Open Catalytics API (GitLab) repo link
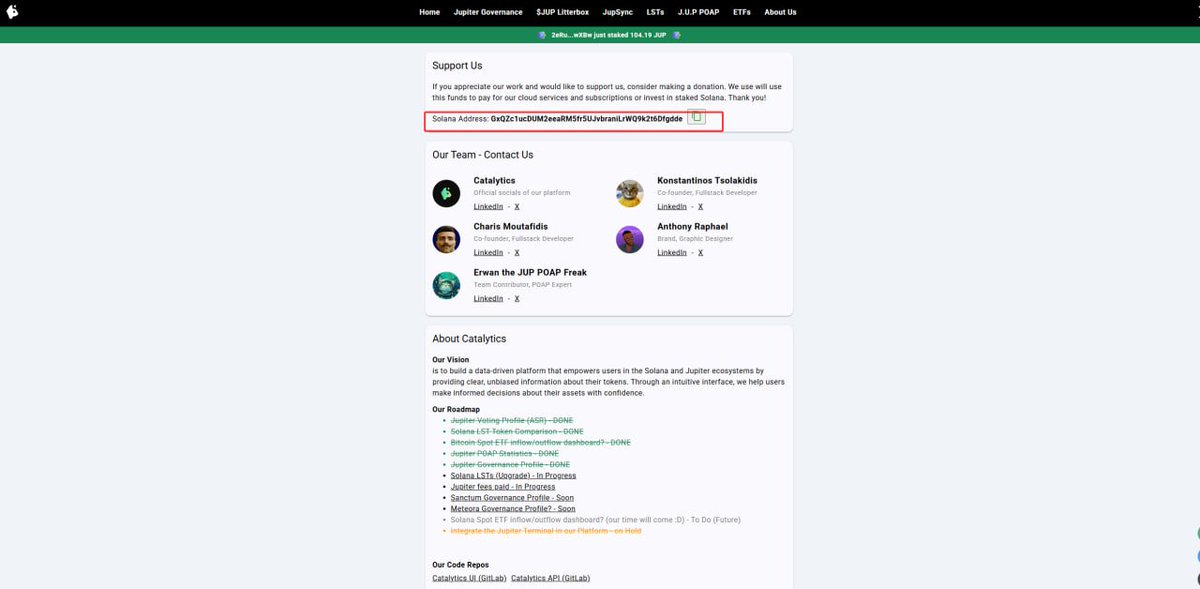 [551, 578]
